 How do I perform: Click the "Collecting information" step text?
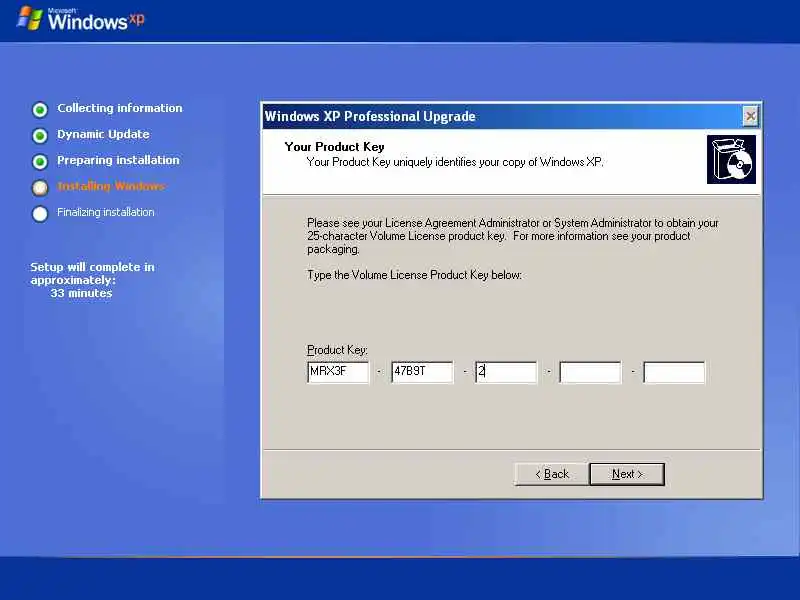coord(119,108)
